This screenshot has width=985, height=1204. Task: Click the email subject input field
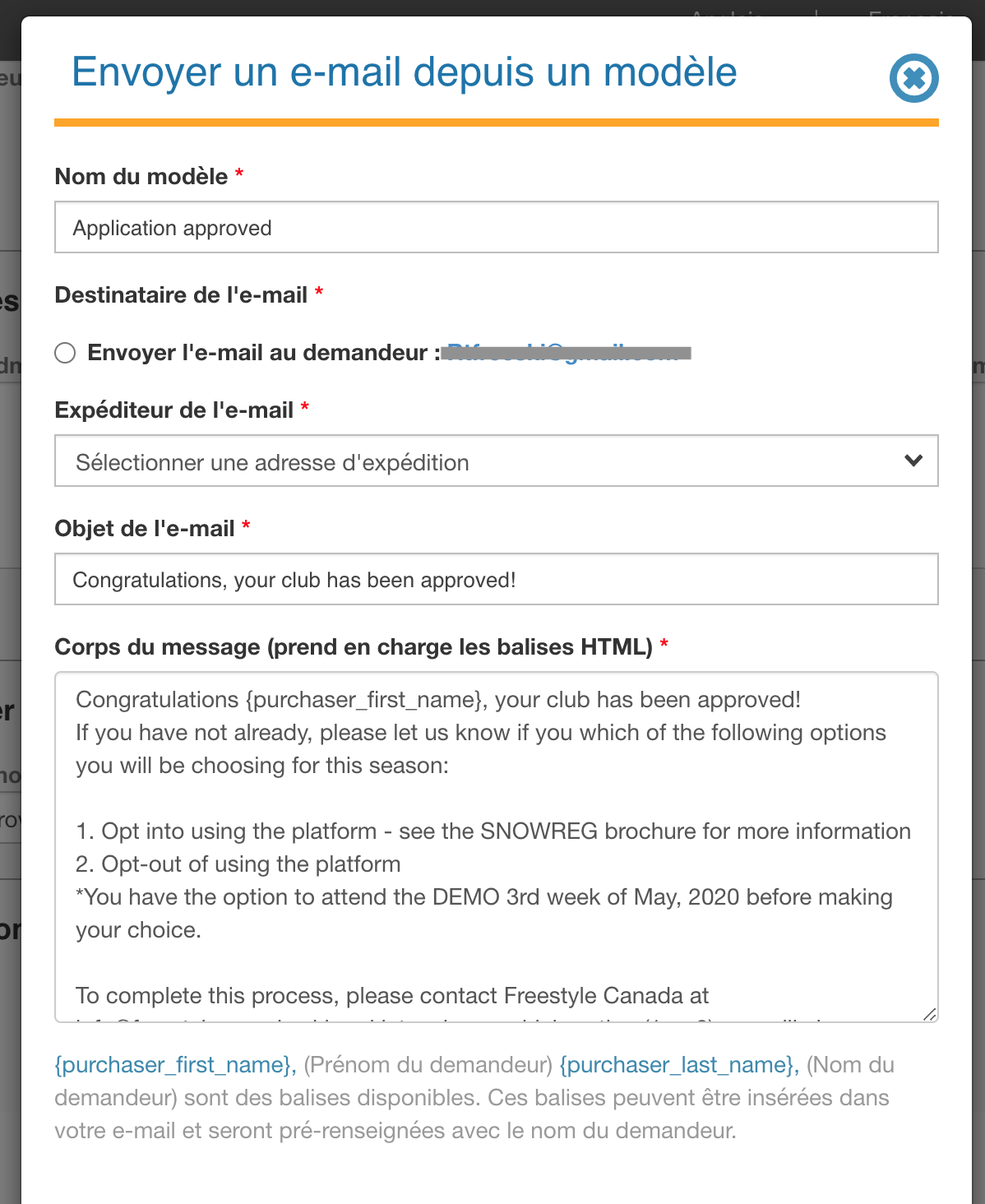coord(497,579)
